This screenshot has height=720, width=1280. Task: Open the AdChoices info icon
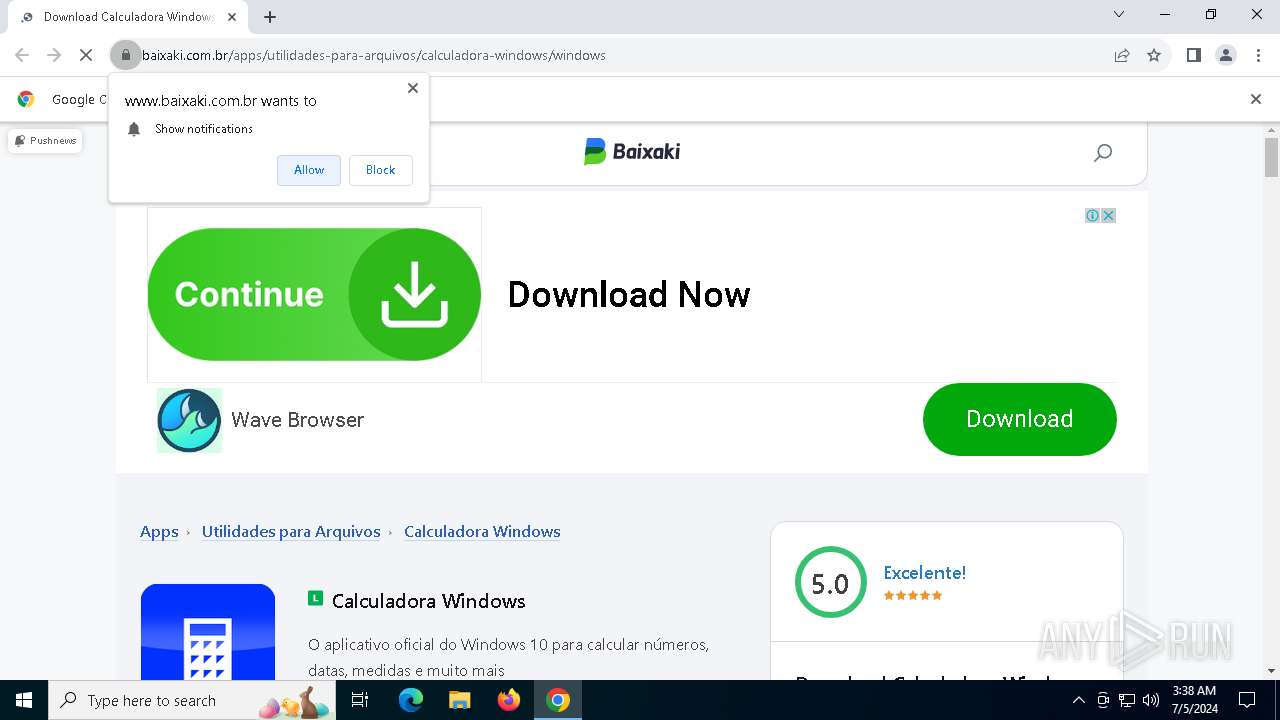1093,216
